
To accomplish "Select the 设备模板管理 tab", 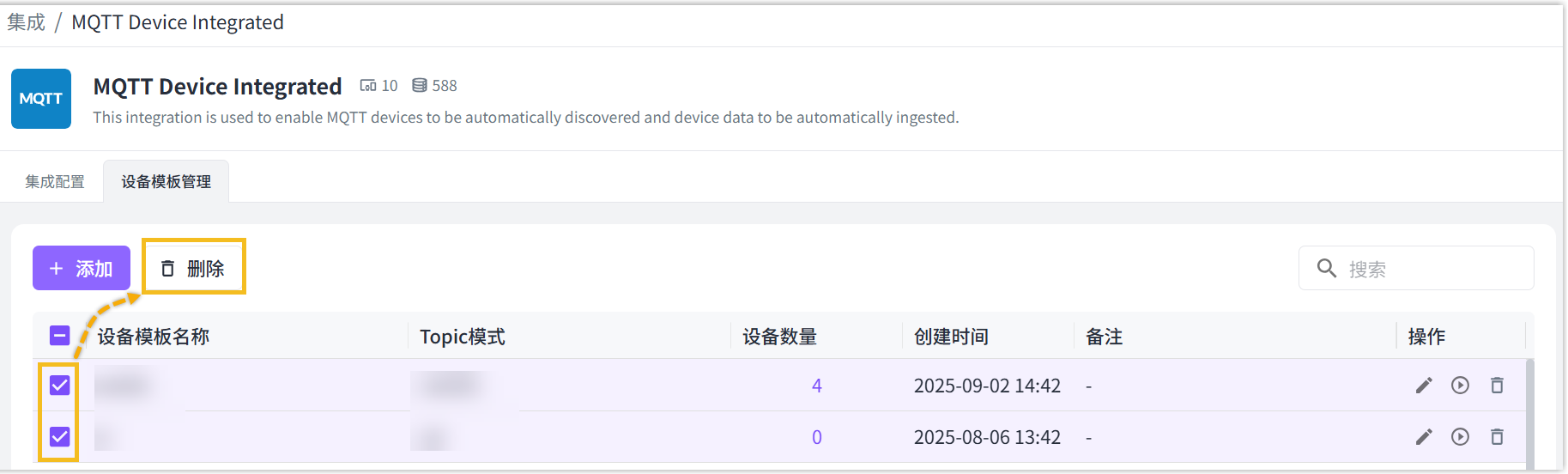I will (x=166, y=182).
